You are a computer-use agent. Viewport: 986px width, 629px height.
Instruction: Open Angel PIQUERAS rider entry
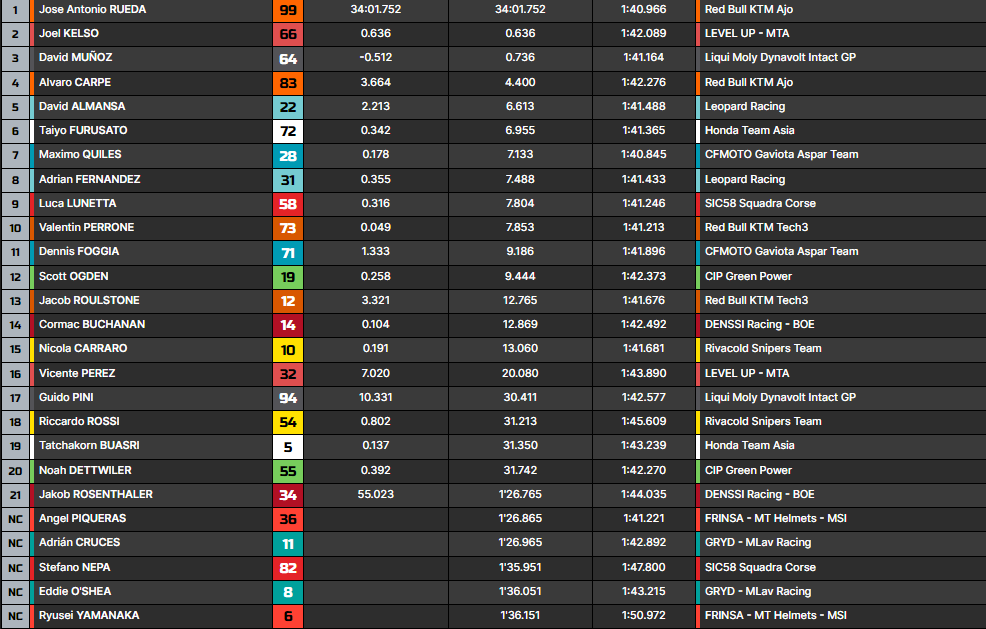pos(82,519)
